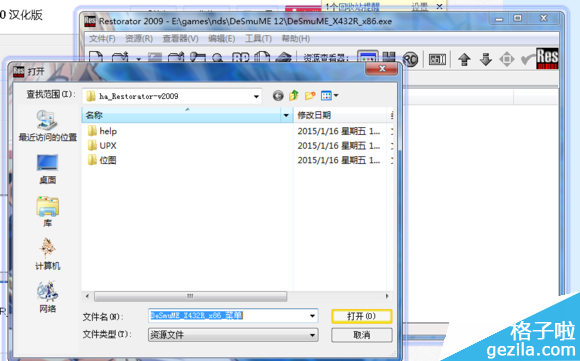Click the modified date of the help folder
Image resolution: width=580 pixels, height=361 pixels.
338,131
